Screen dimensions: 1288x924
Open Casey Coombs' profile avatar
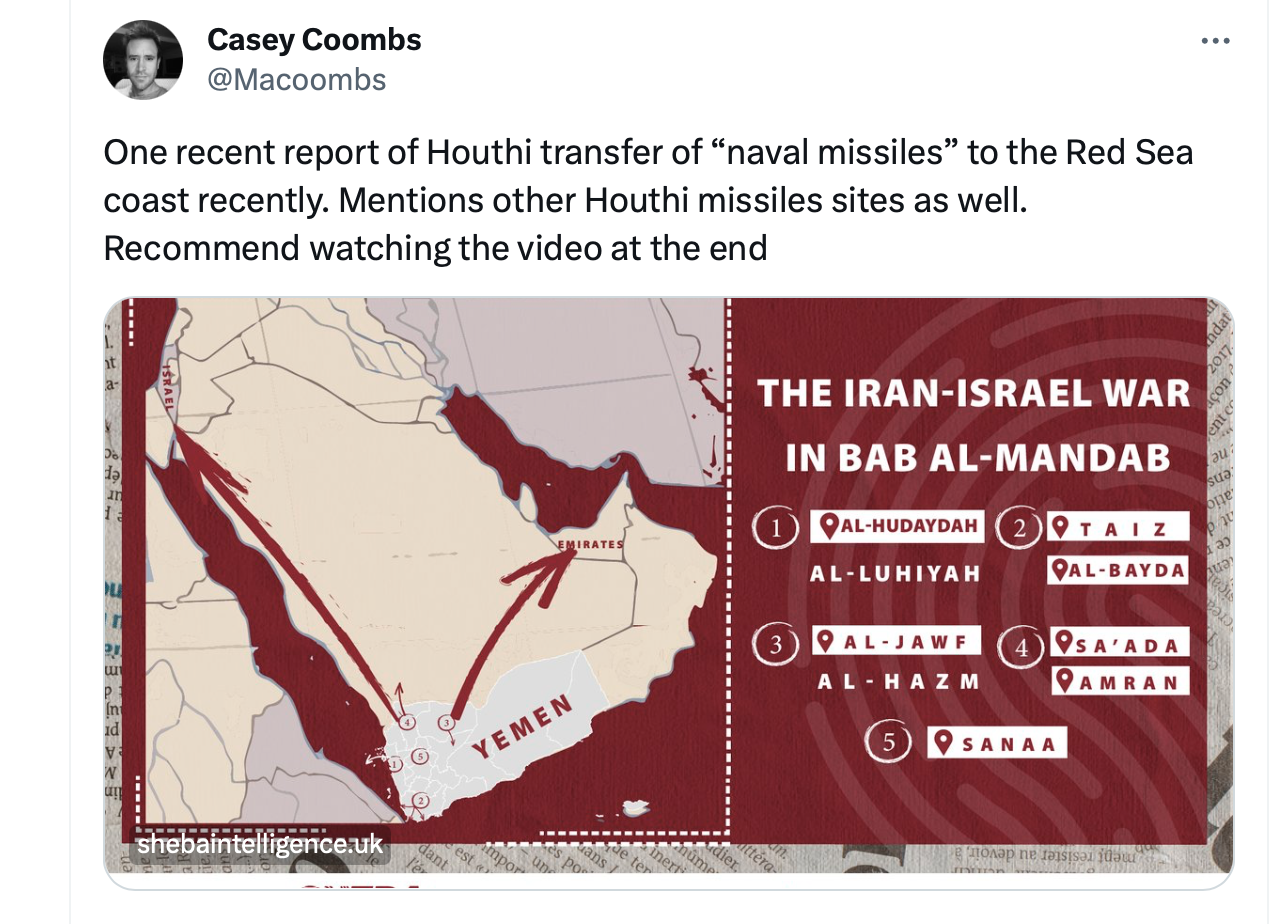(143, 60)
